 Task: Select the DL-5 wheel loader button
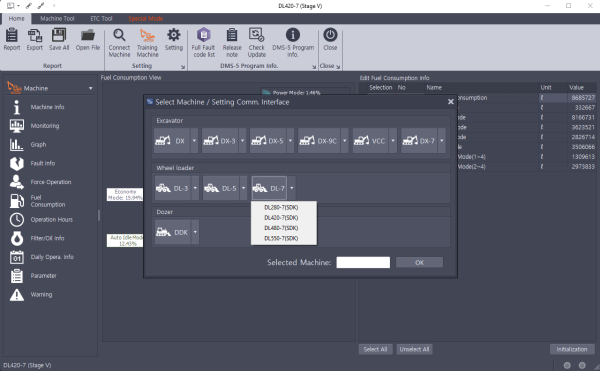pos(221,188)
